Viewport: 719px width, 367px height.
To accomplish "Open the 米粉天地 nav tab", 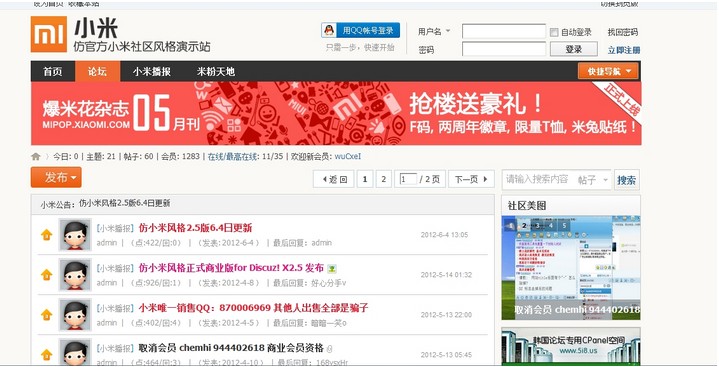I will pos(216,72).
